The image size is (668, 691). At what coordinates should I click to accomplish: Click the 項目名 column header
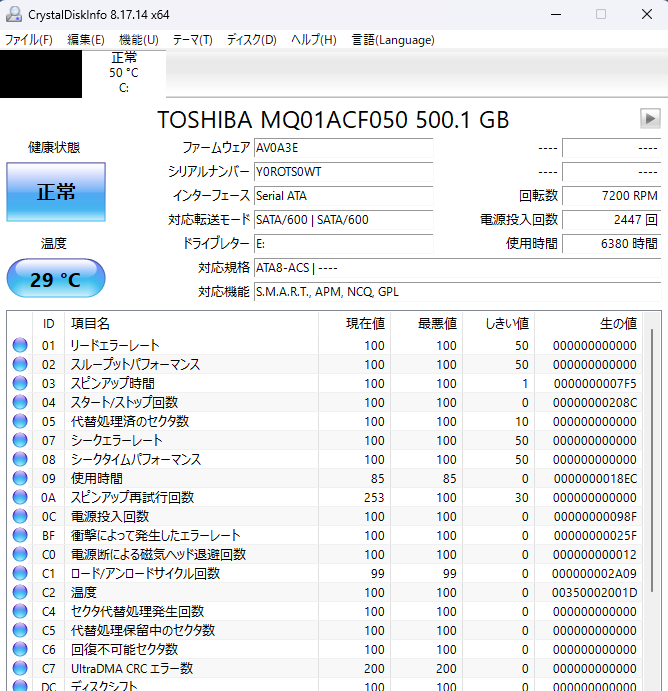pos(191,324)
